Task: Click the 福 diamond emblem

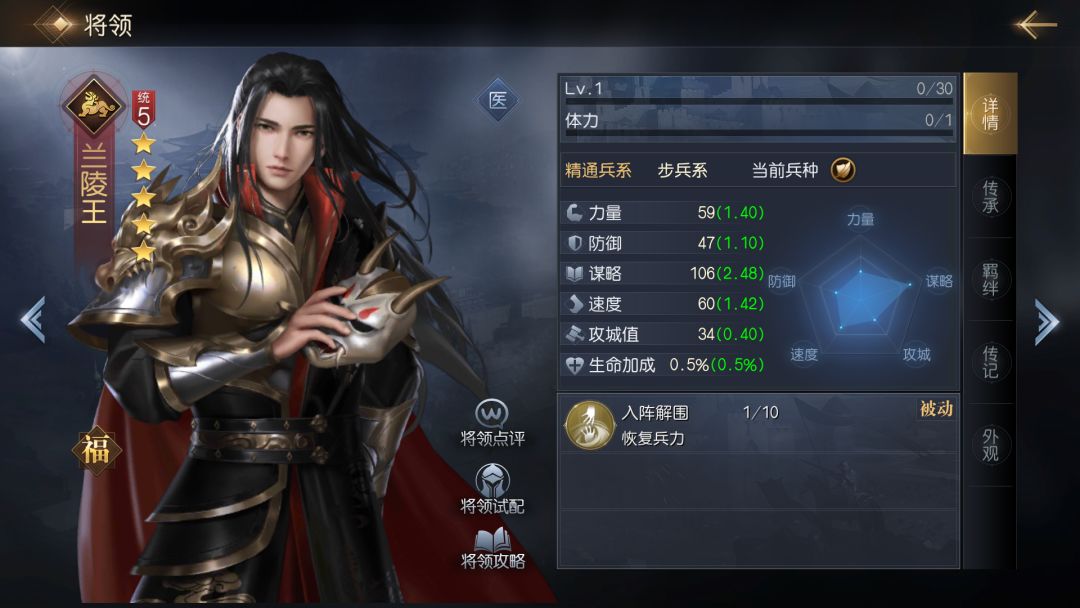Action: [x=96, y=450]
